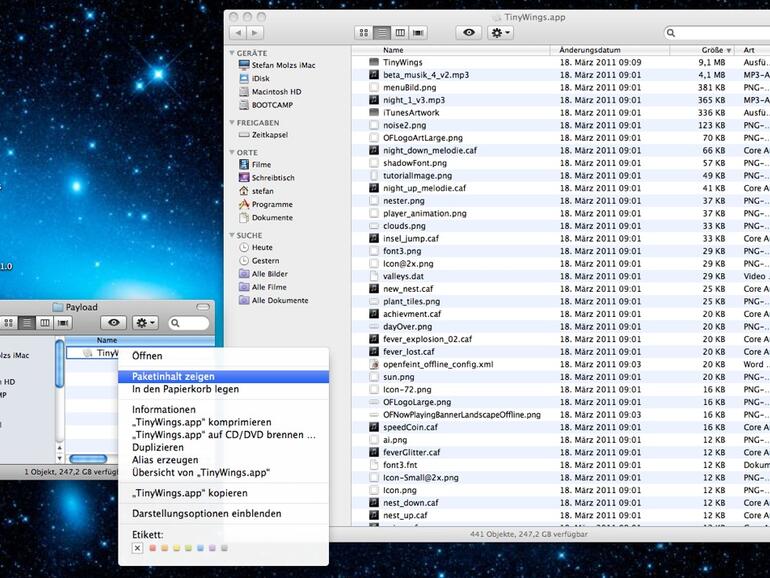Choose Paketinhalt zeigen from context menu
Viewport: 770px width, 578px height.
tap(173, 377)
